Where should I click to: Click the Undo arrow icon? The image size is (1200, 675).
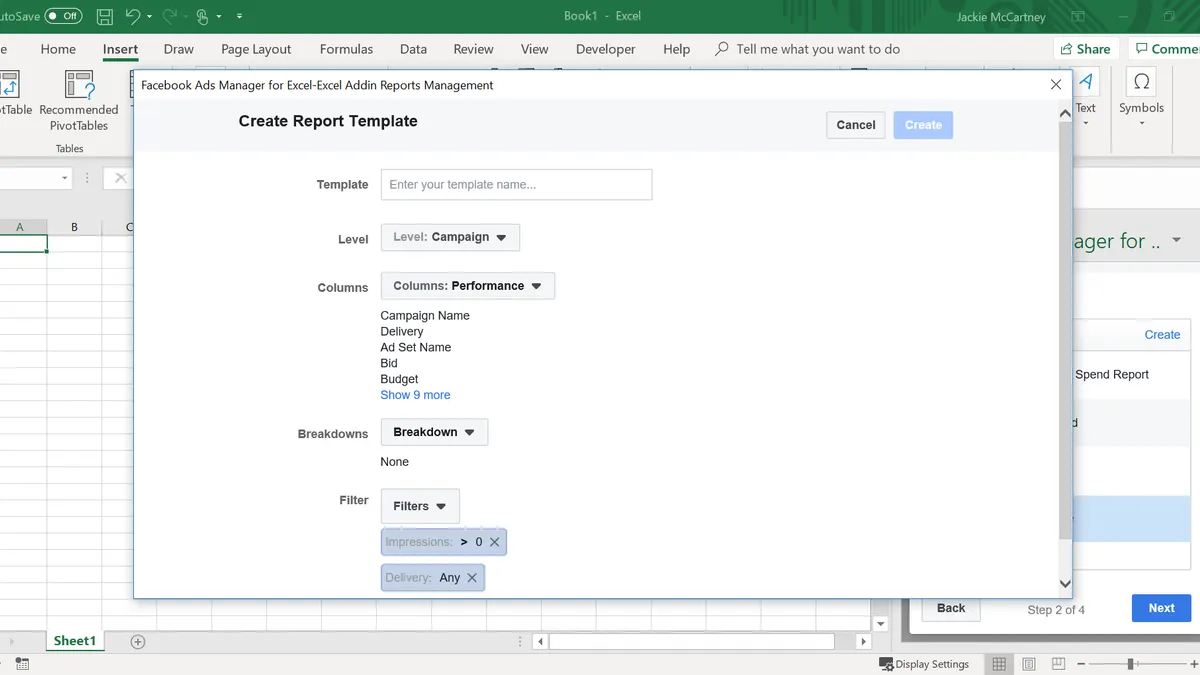click(x=132, y=16)
